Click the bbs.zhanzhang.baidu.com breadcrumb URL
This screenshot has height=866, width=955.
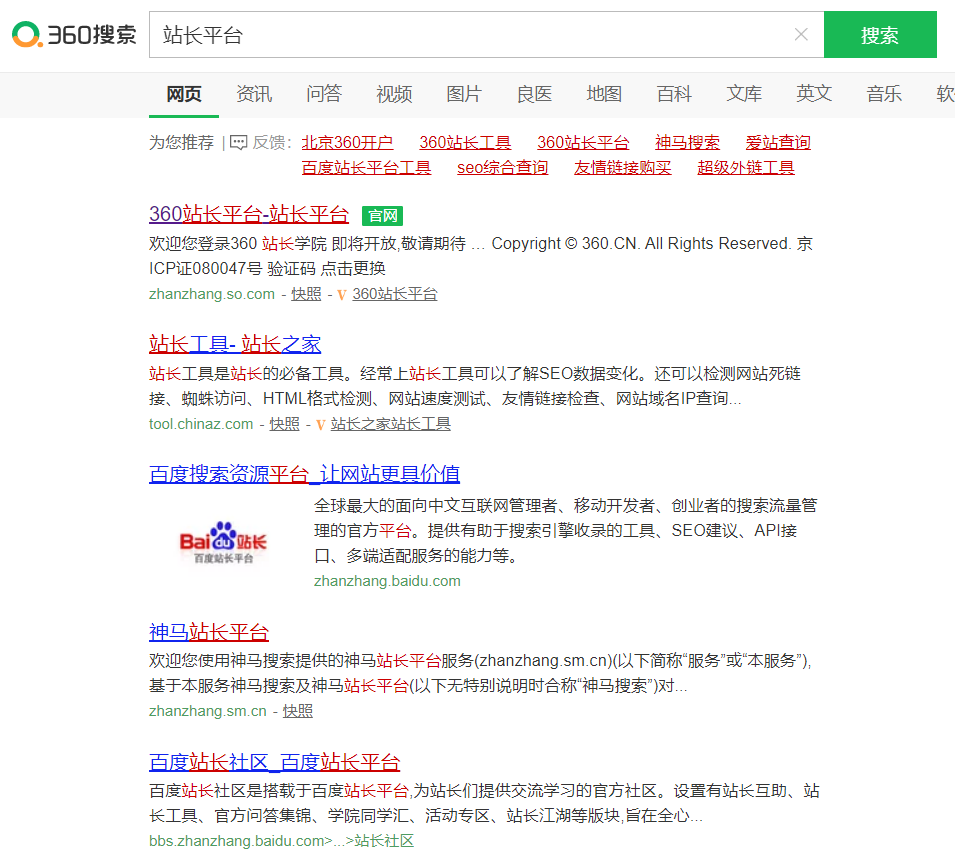point(281,841)
